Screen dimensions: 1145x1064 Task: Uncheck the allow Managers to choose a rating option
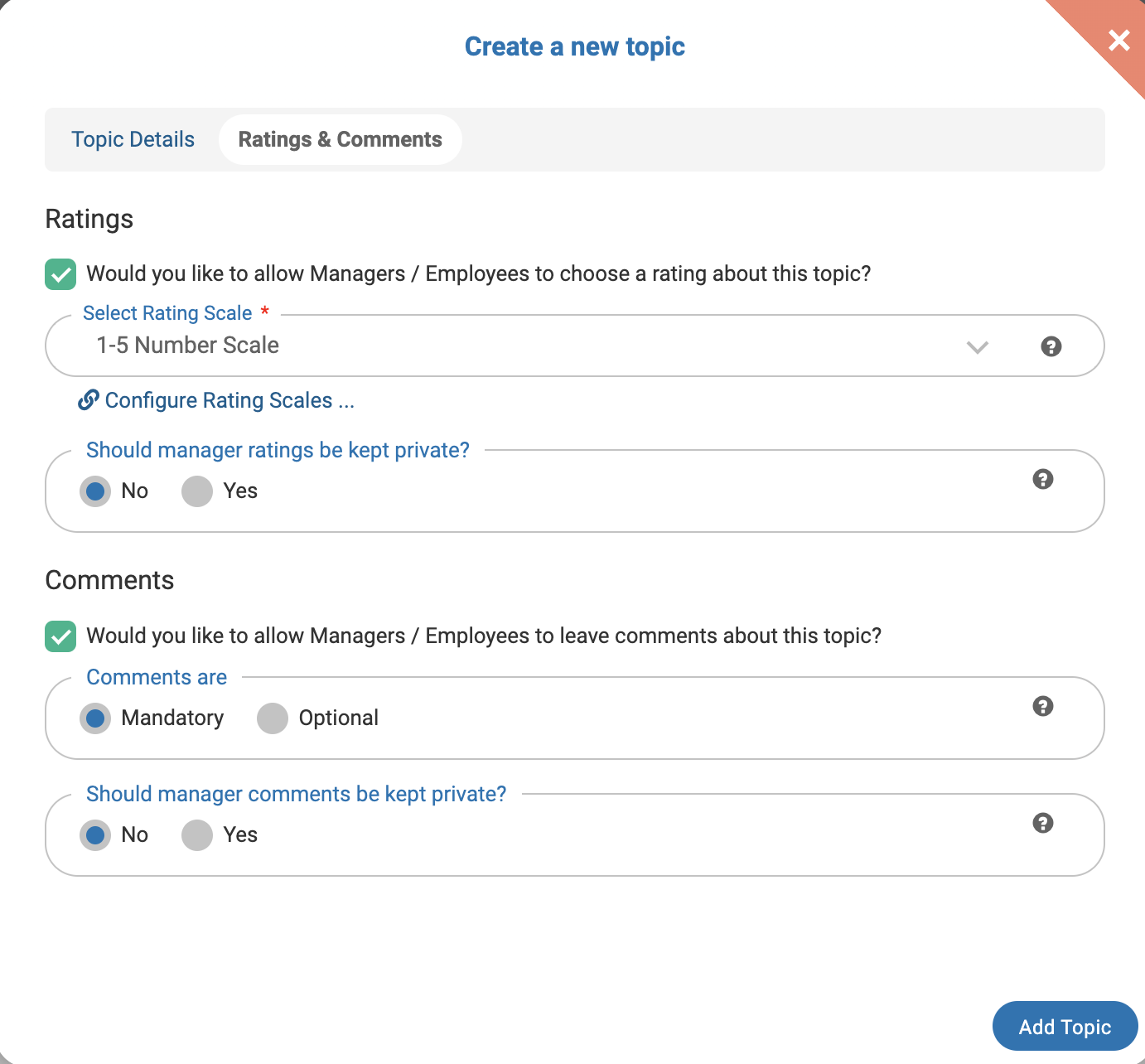click(x=60, y=274)
